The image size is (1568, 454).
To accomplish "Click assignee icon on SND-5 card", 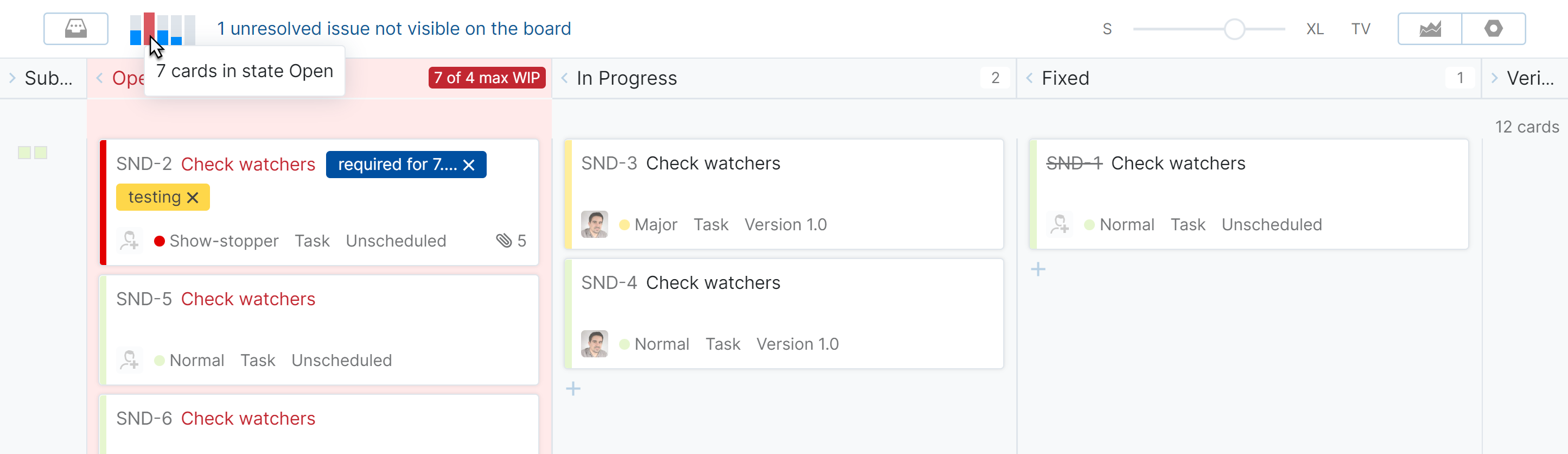I will tap(129, 360).
